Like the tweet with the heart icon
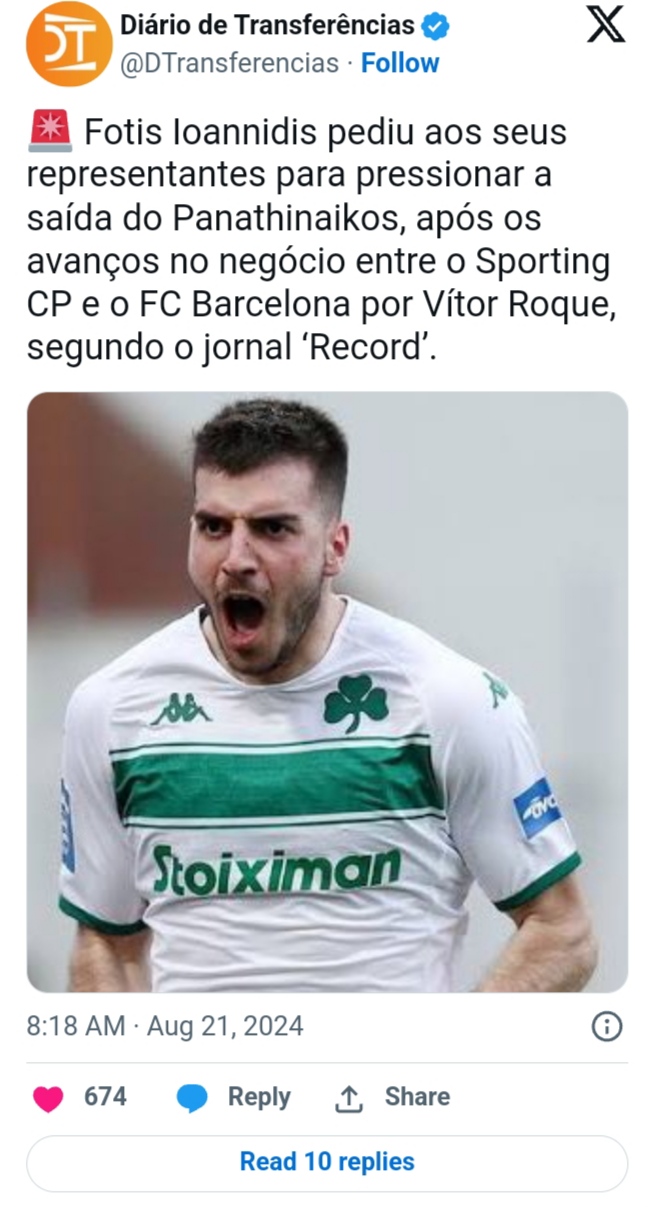 [48, 1098]
